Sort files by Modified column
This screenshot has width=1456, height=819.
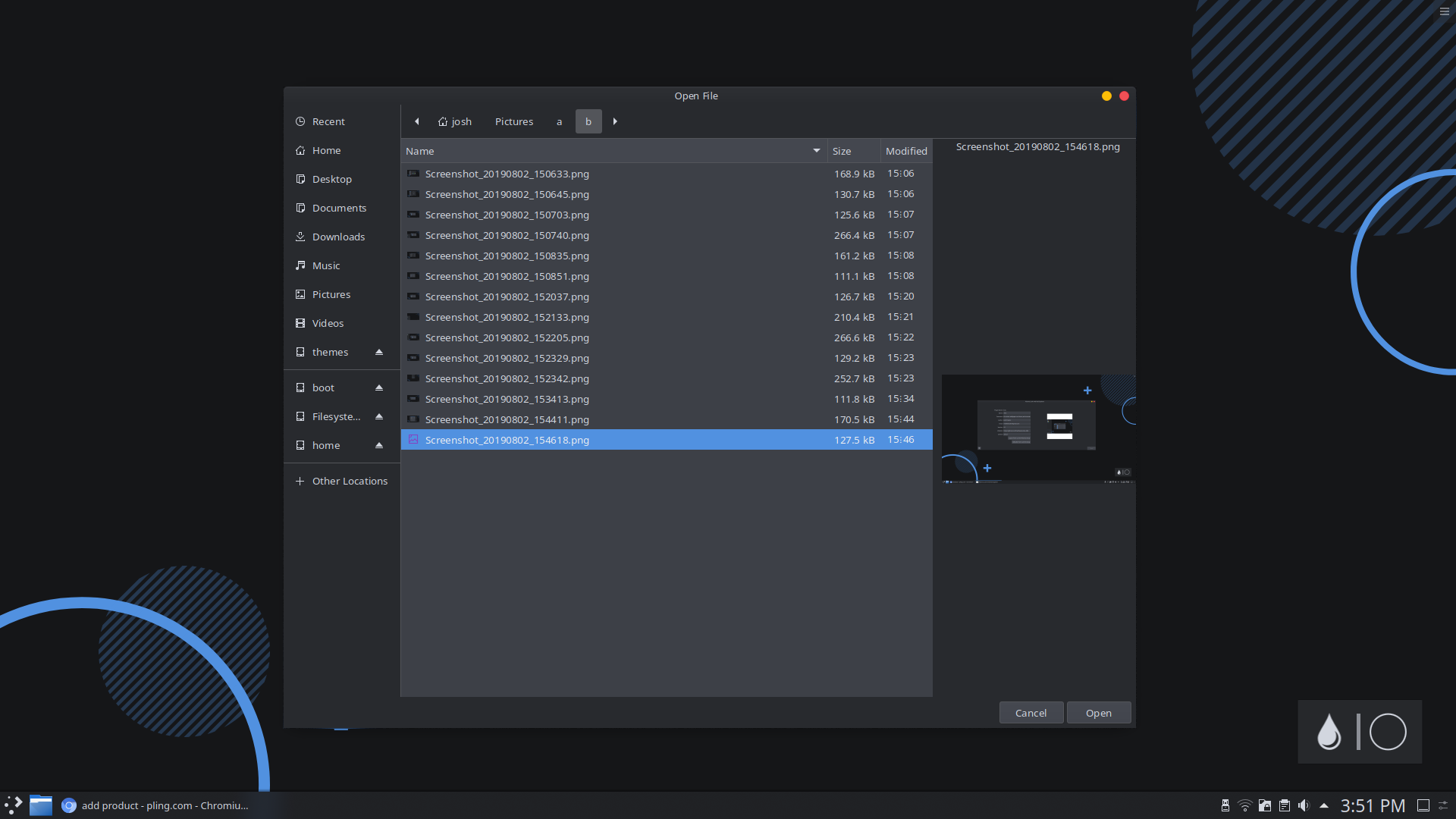tap(906, 151)
